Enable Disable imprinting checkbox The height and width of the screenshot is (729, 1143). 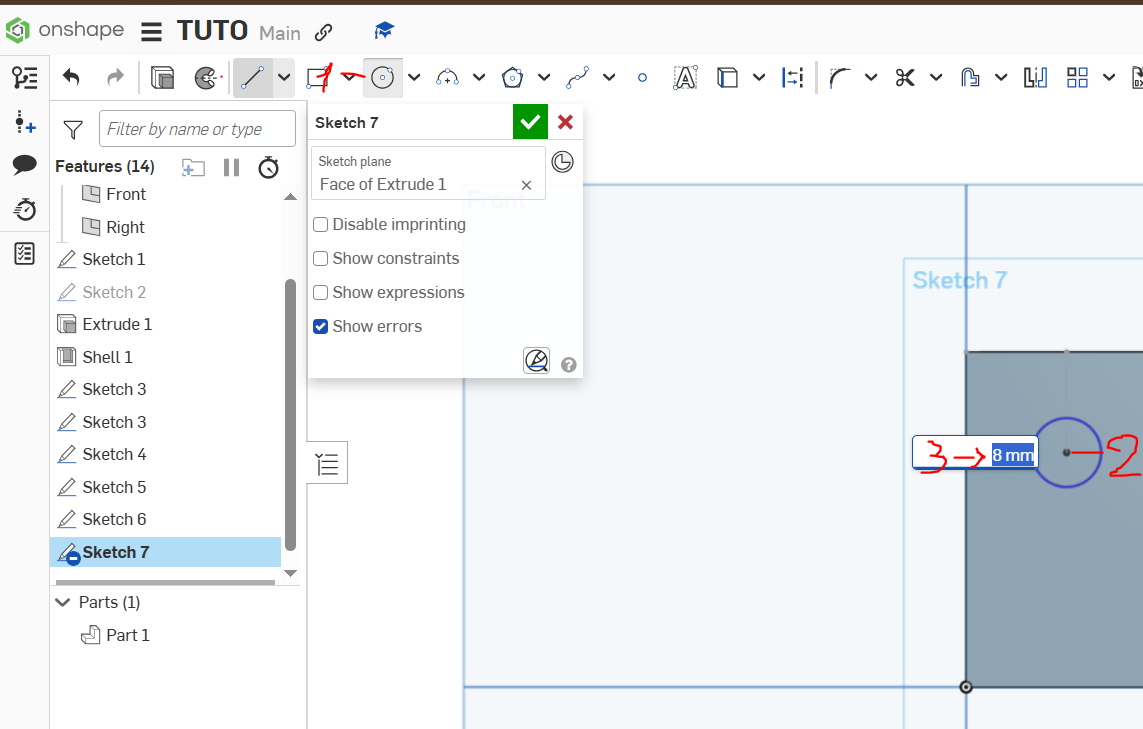click(x=320, y=225)
